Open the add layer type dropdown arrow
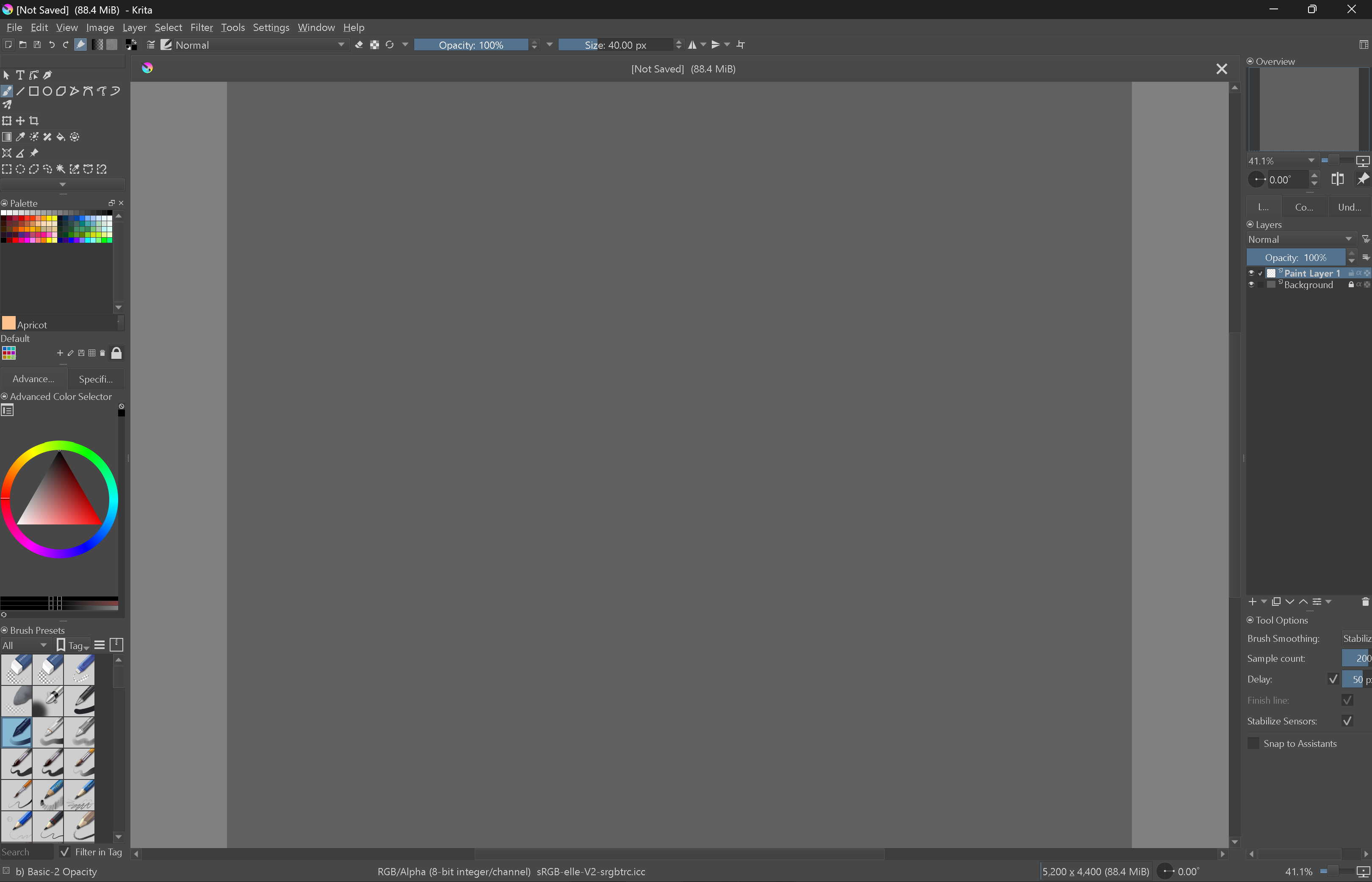The height and width of the screenshot is (882, 1372). 1264,602
